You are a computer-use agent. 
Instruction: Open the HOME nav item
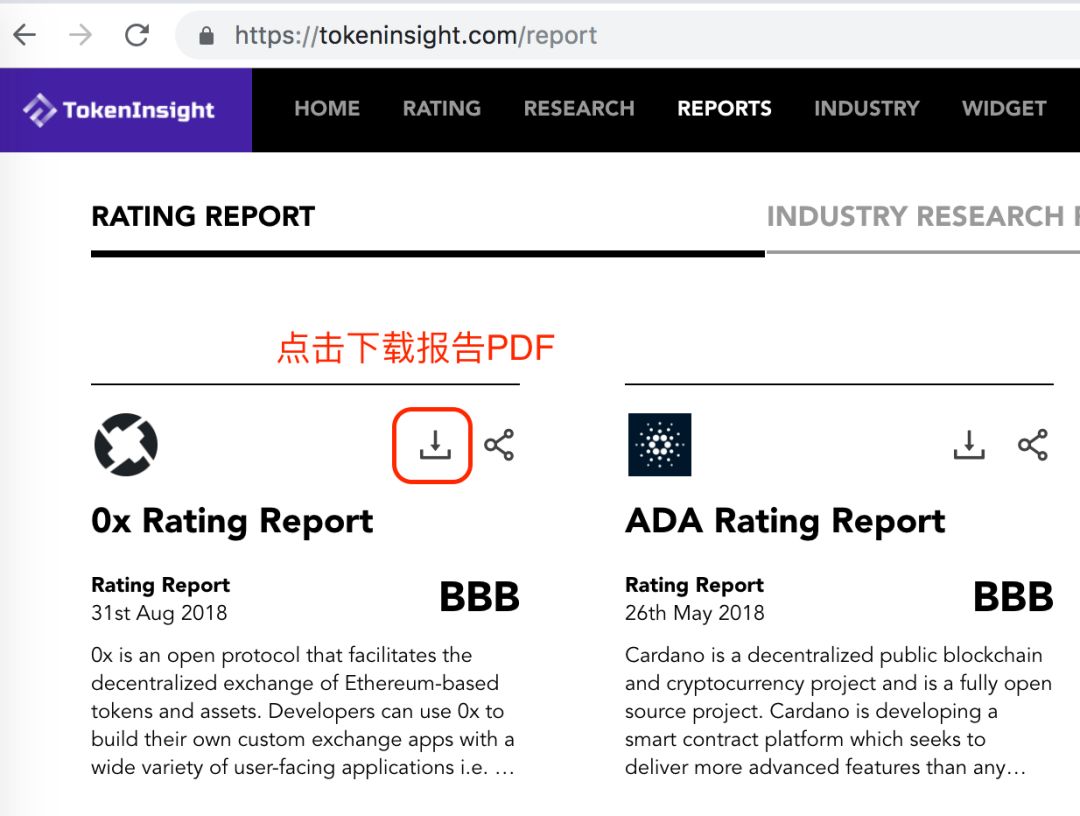click(327, 108)
